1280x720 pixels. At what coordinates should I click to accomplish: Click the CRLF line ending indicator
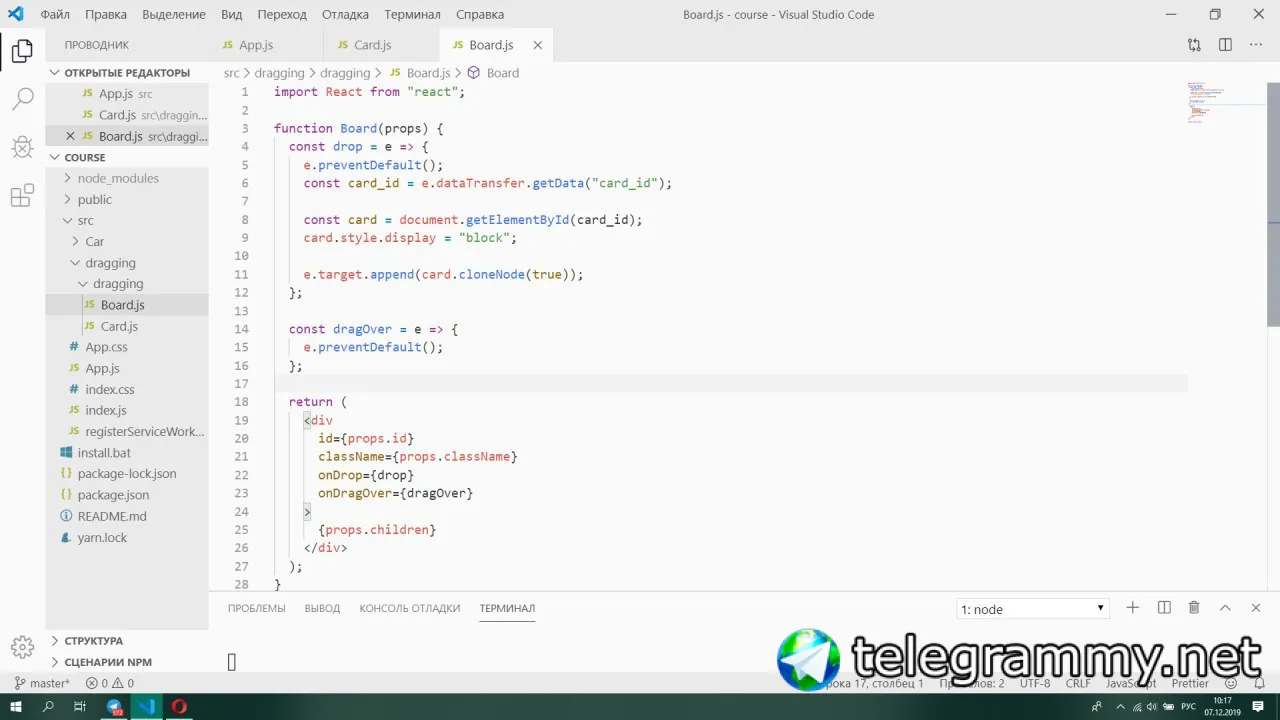(x=1078, y=684)
